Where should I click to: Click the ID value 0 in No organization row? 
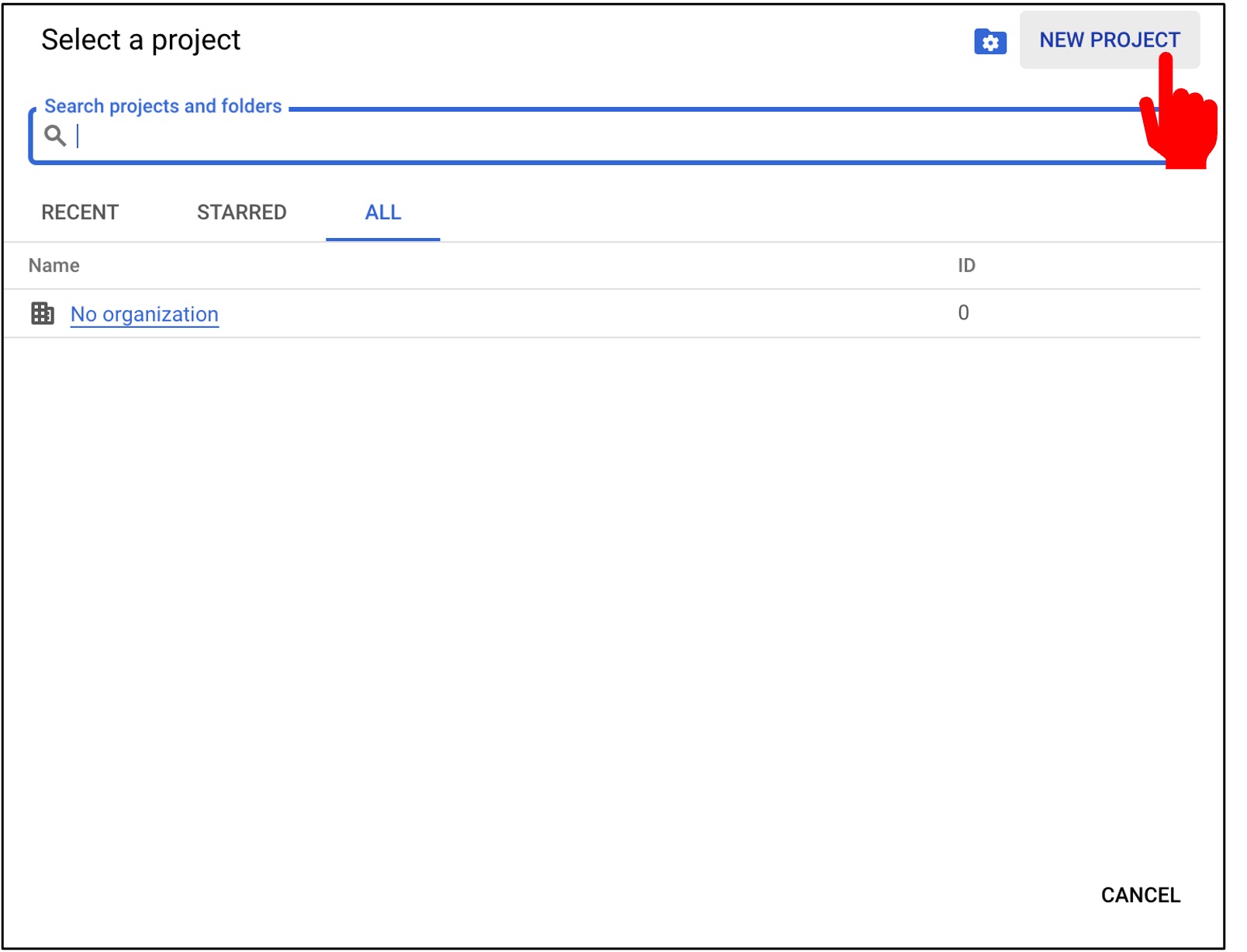963,312
